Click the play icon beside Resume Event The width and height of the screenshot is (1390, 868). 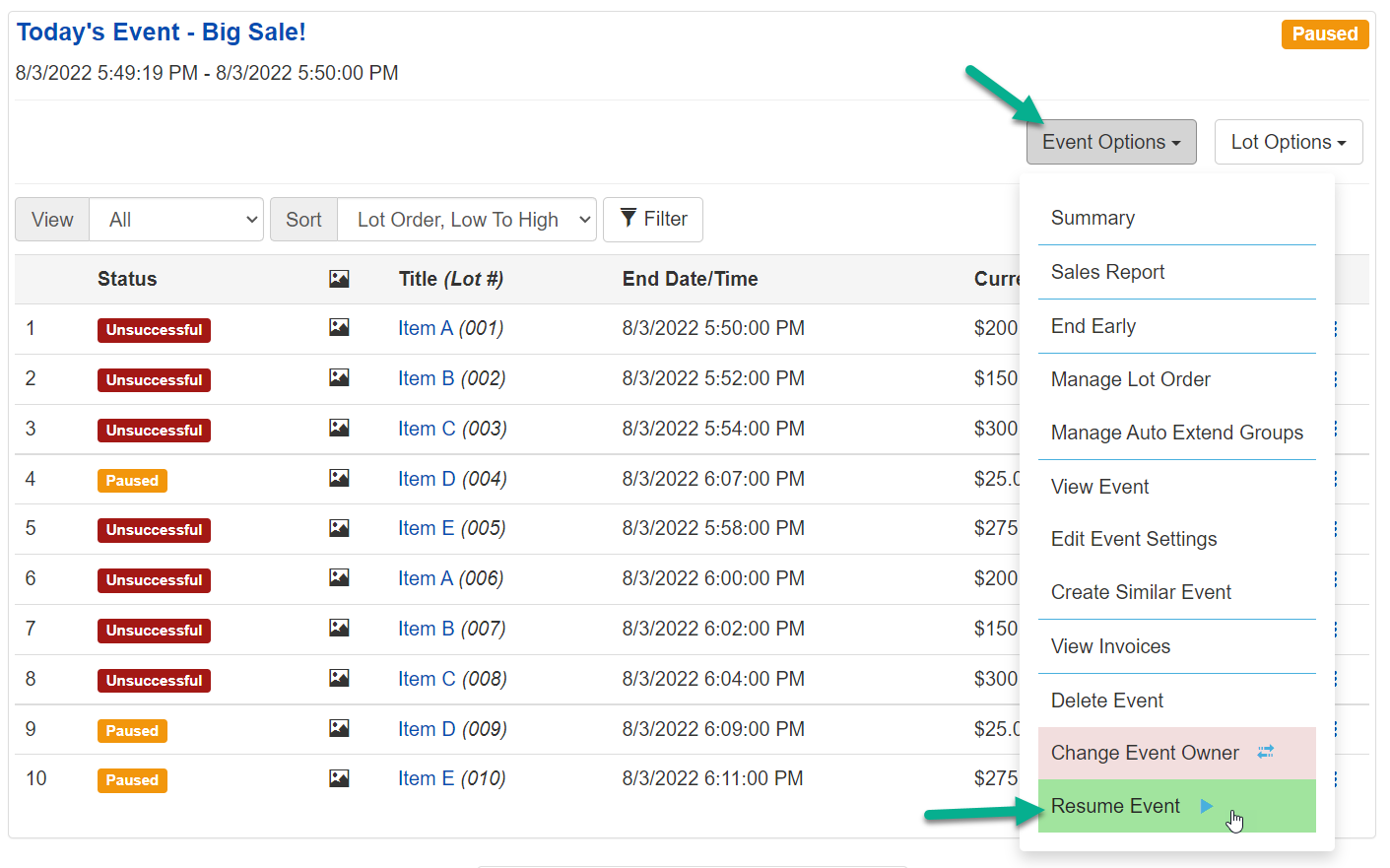pyautogui.click(x=1207, y=806)
